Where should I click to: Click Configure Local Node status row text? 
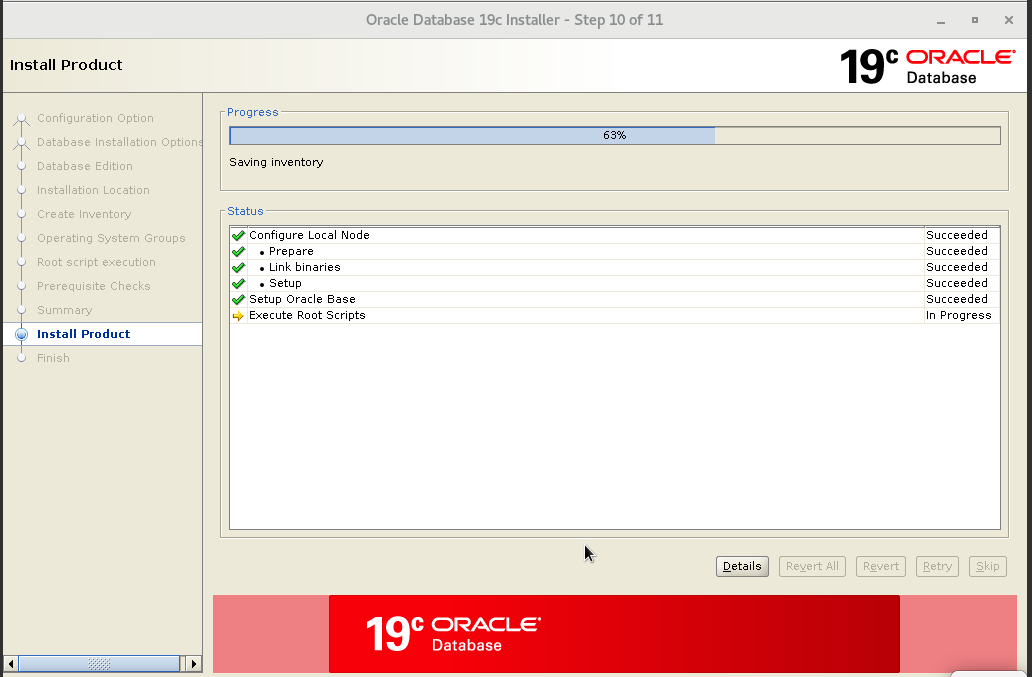pos(309,236)
